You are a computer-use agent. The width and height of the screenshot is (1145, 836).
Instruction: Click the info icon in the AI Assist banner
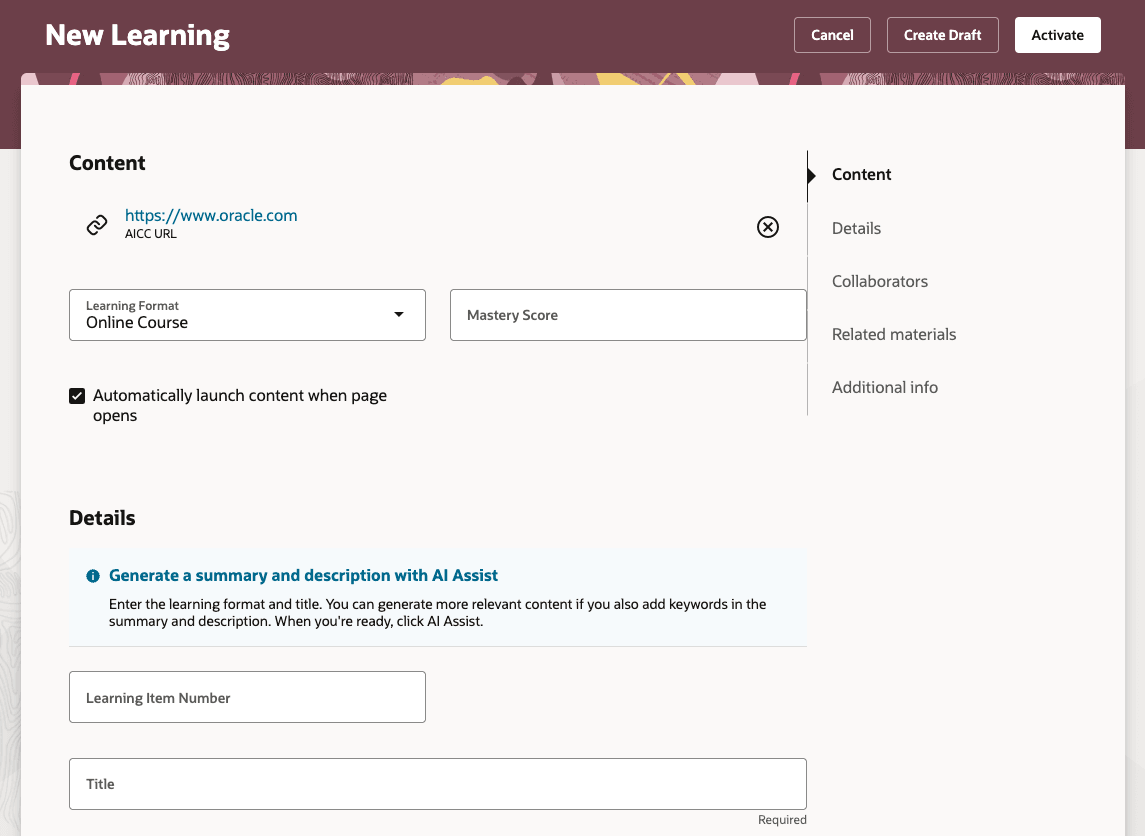[92, 575]
